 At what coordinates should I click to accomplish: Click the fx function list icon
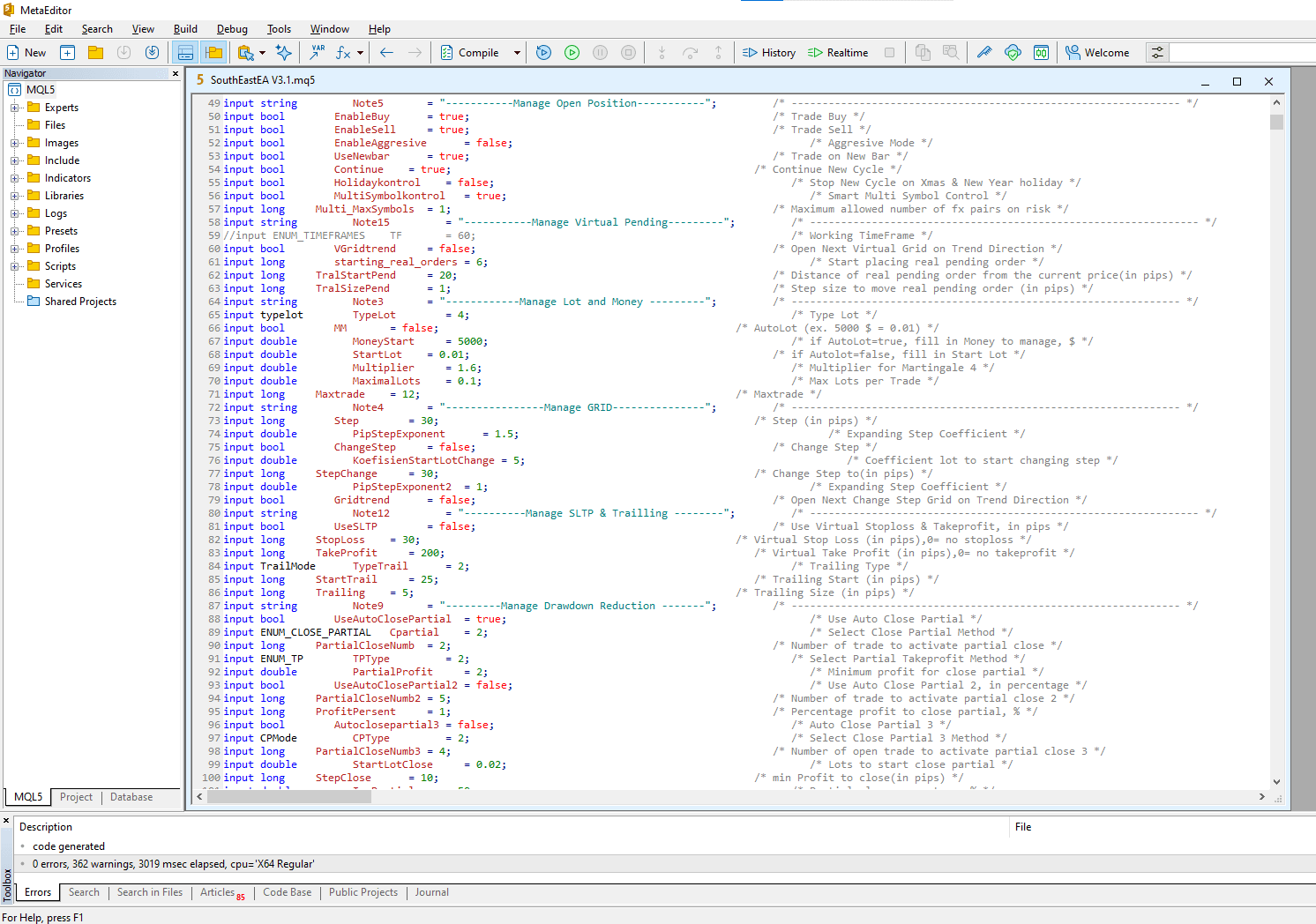point(343,53)
